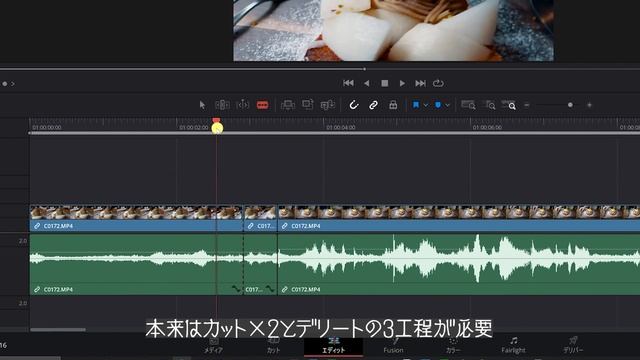Click the Detail Zoom icon
Screen dimensions: 640x360
[489, 105]
